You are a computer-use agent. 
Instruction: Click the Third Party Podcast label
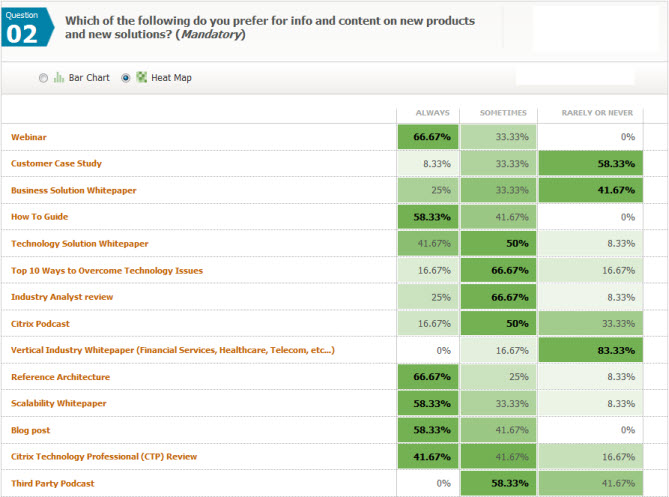point(52,484)
